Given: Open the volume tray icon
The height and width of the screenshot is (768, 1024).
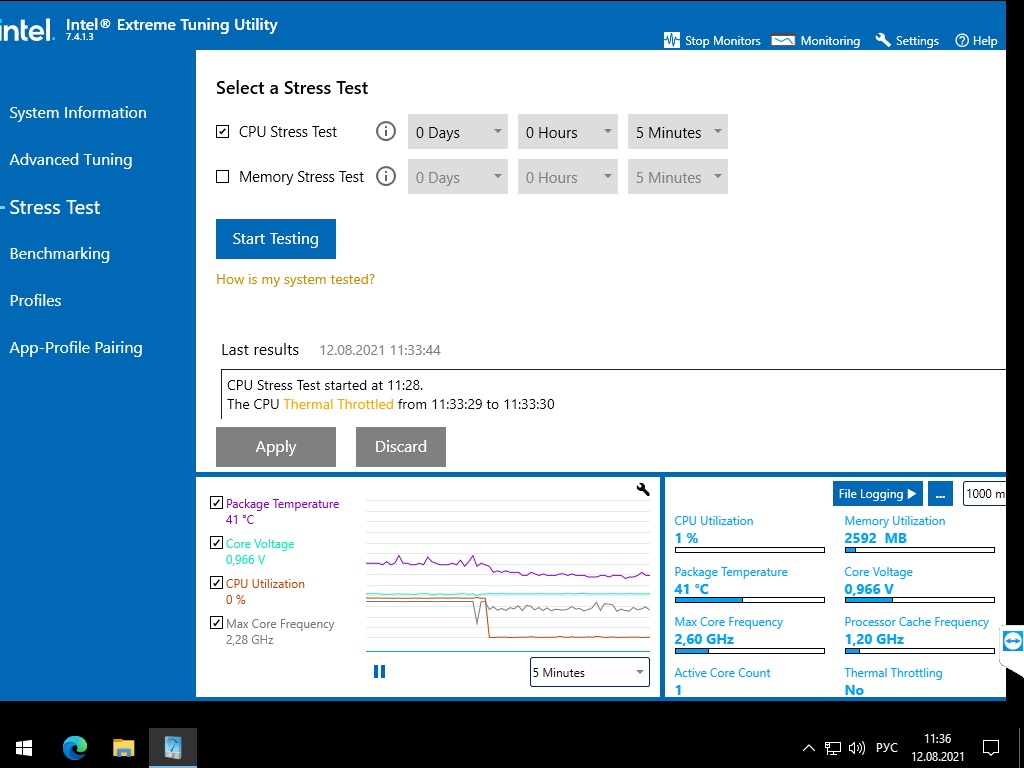Looking at the screenshot, I should pyautogui.click(x=856, y=748).
